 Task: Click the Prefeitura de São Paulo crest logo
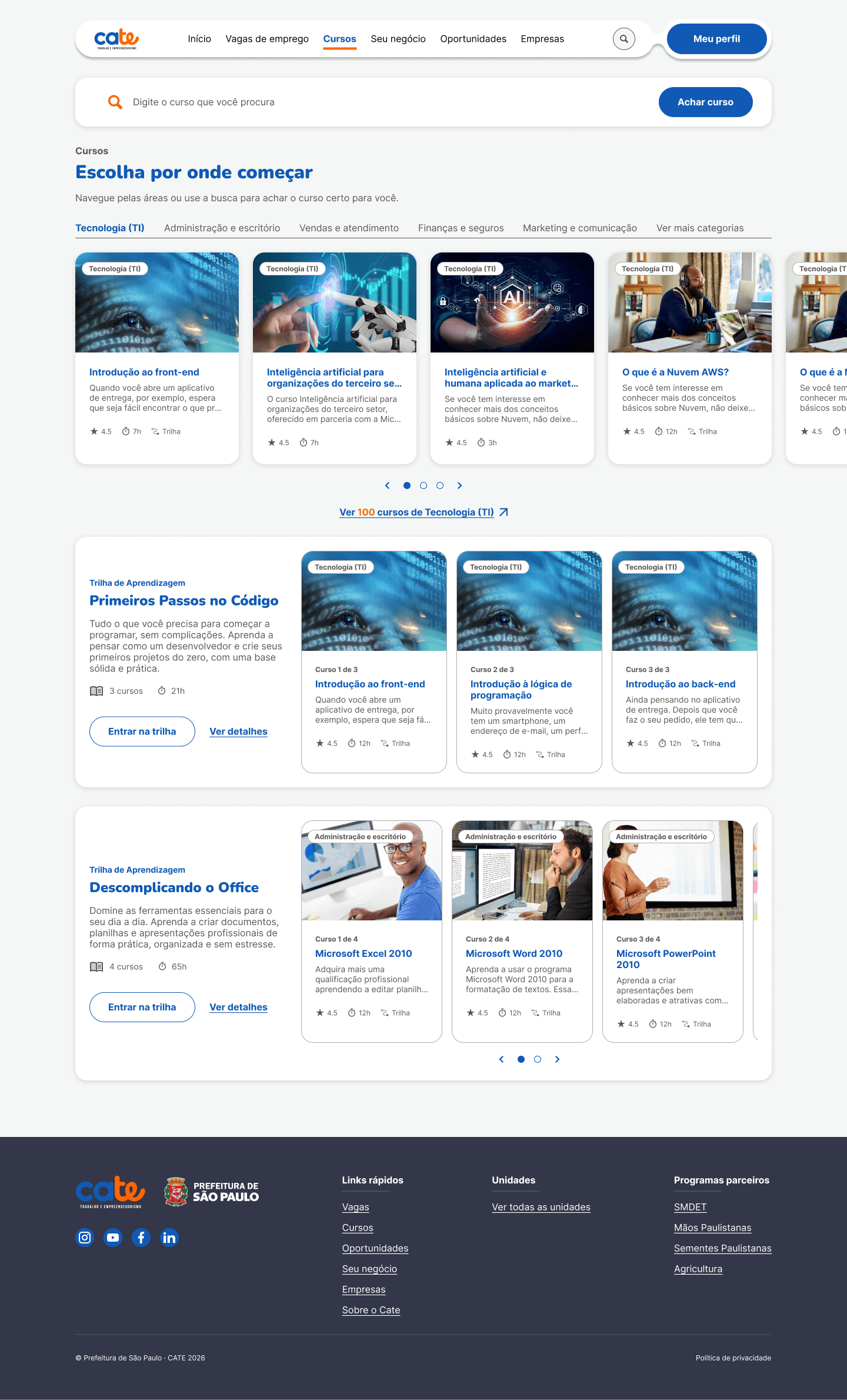[212, 1192]
